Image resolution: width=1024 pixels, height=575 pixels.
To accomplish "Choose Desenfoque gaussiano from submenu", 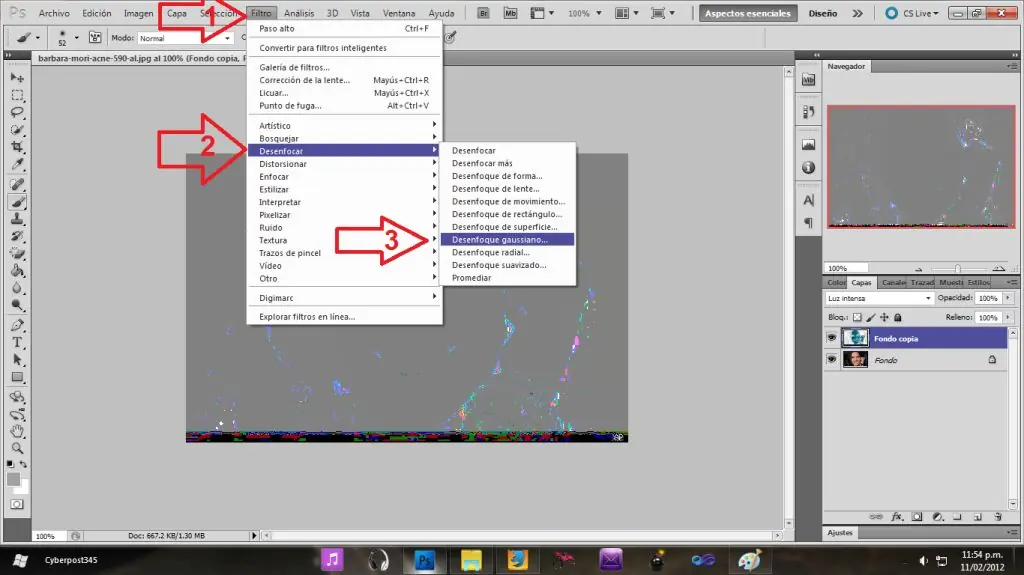I will pos(507,240).
